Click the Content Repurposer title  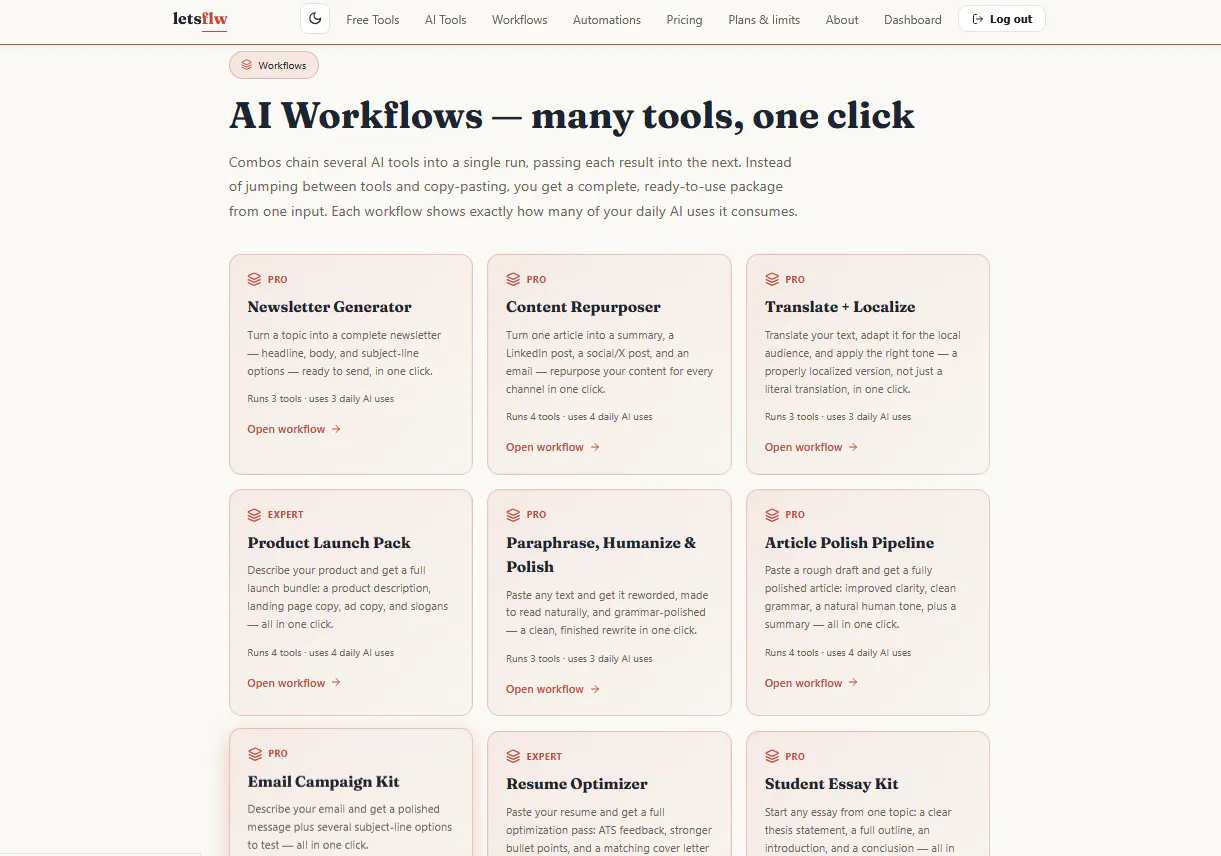tap(583, 307)
